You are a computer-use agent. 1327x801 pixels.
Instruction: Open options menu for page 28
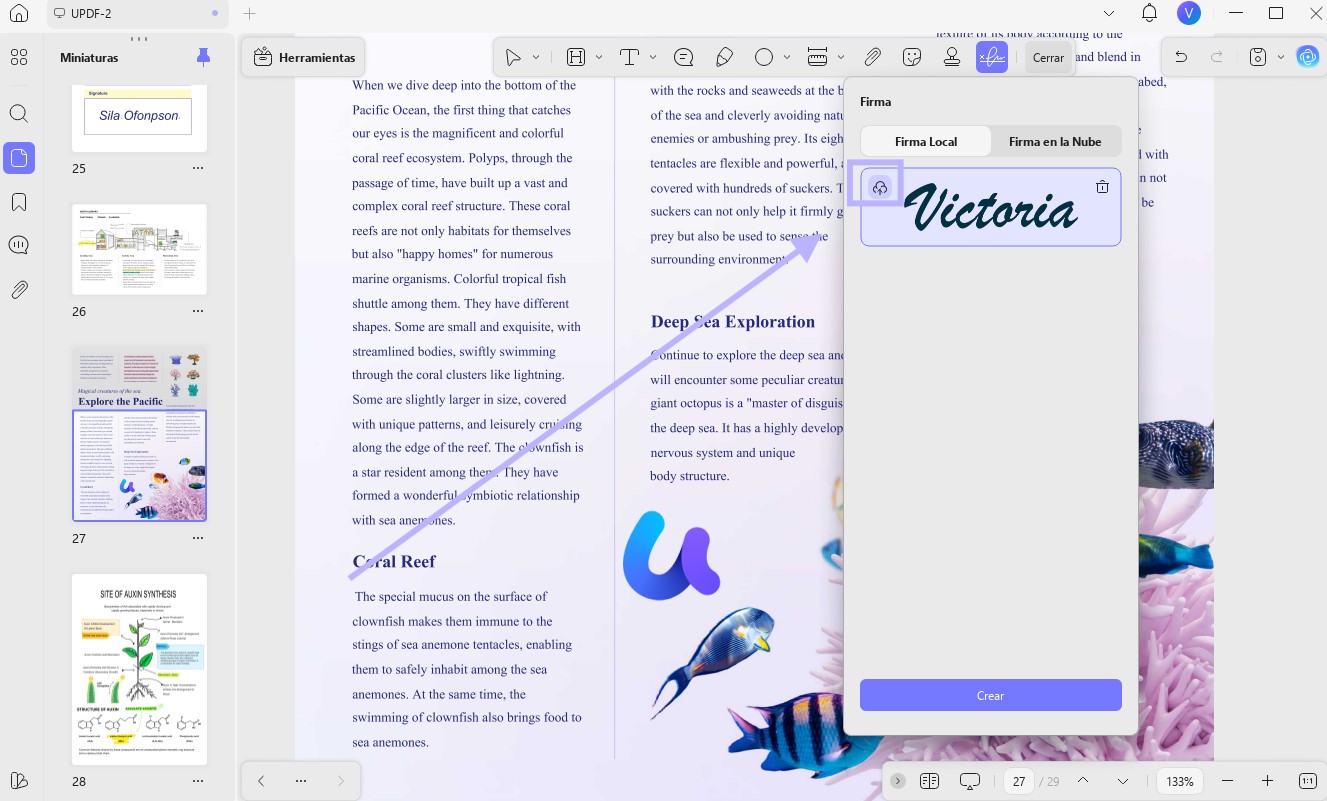(198, 781)
